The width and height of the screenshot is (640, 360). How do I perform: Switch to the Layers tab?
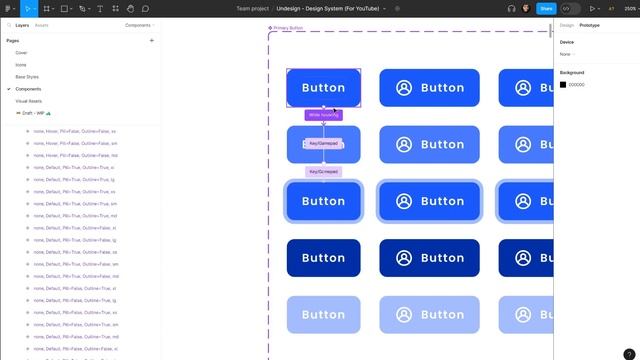[x=22, y=25]
